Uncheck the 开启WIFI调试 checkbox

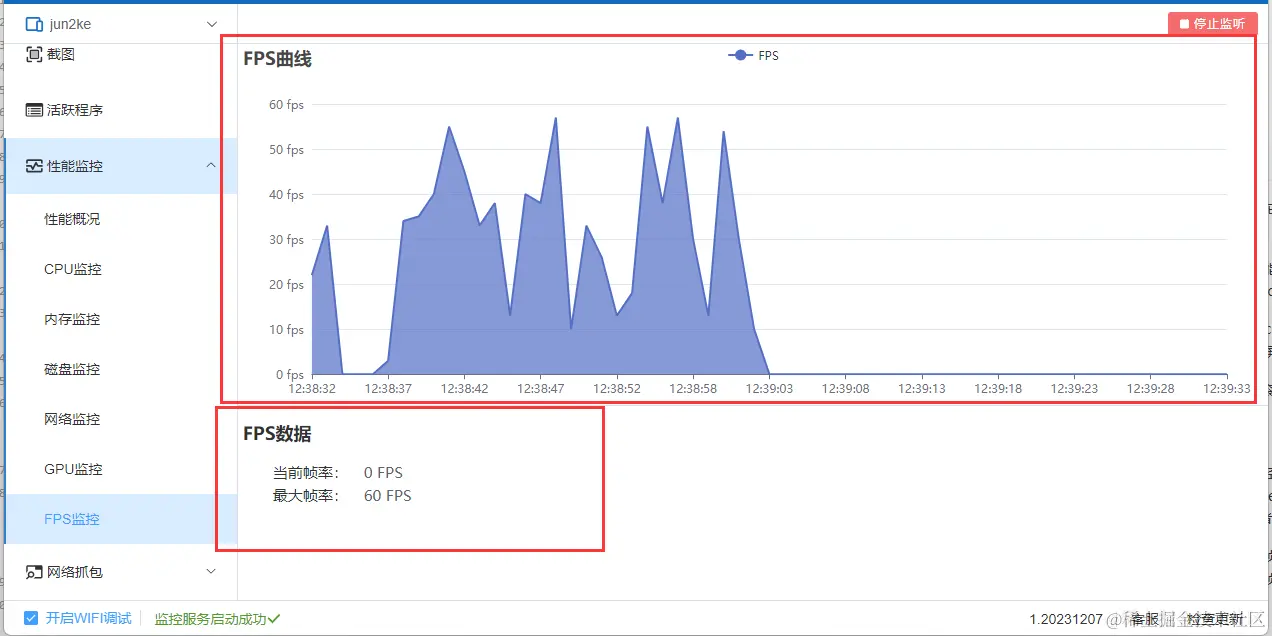click(31, 618)
